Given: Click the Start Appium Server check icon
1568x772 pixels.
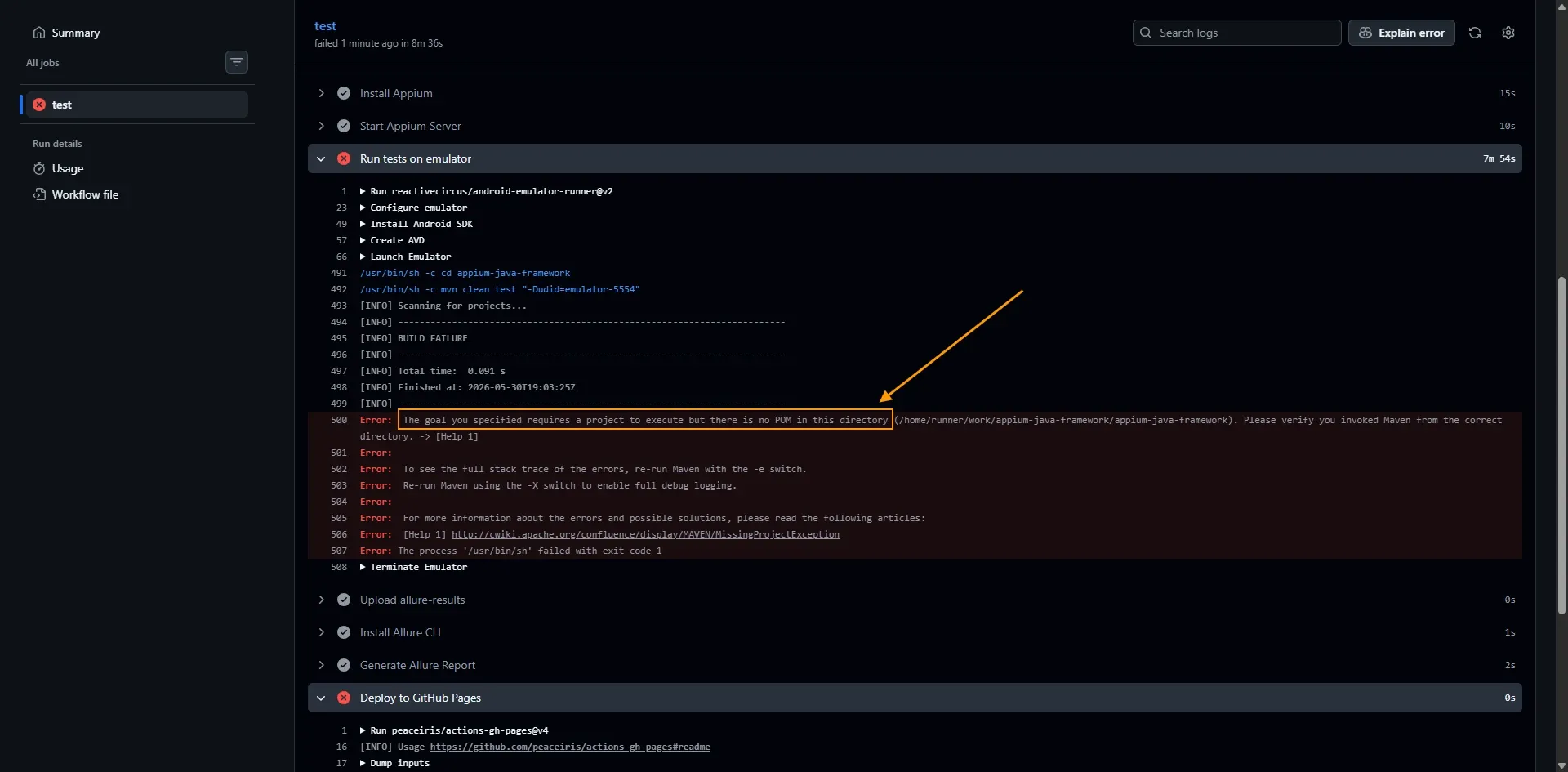Looking at the screenshot, I should 344,126.
